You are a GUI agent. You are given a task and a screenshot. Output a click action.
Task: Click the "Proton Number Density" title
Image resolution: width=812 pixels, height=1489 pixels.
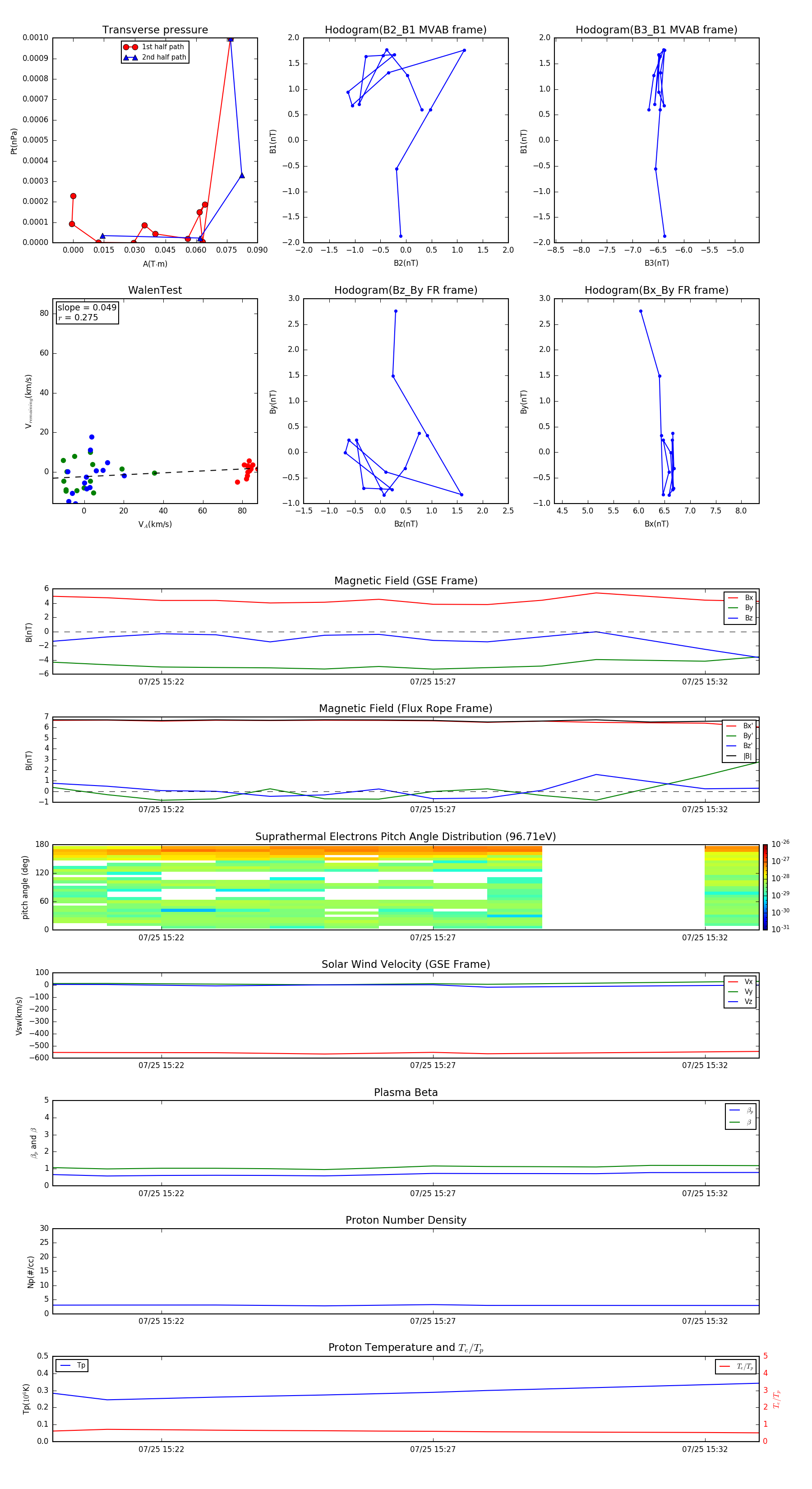tap(406, 1221)
